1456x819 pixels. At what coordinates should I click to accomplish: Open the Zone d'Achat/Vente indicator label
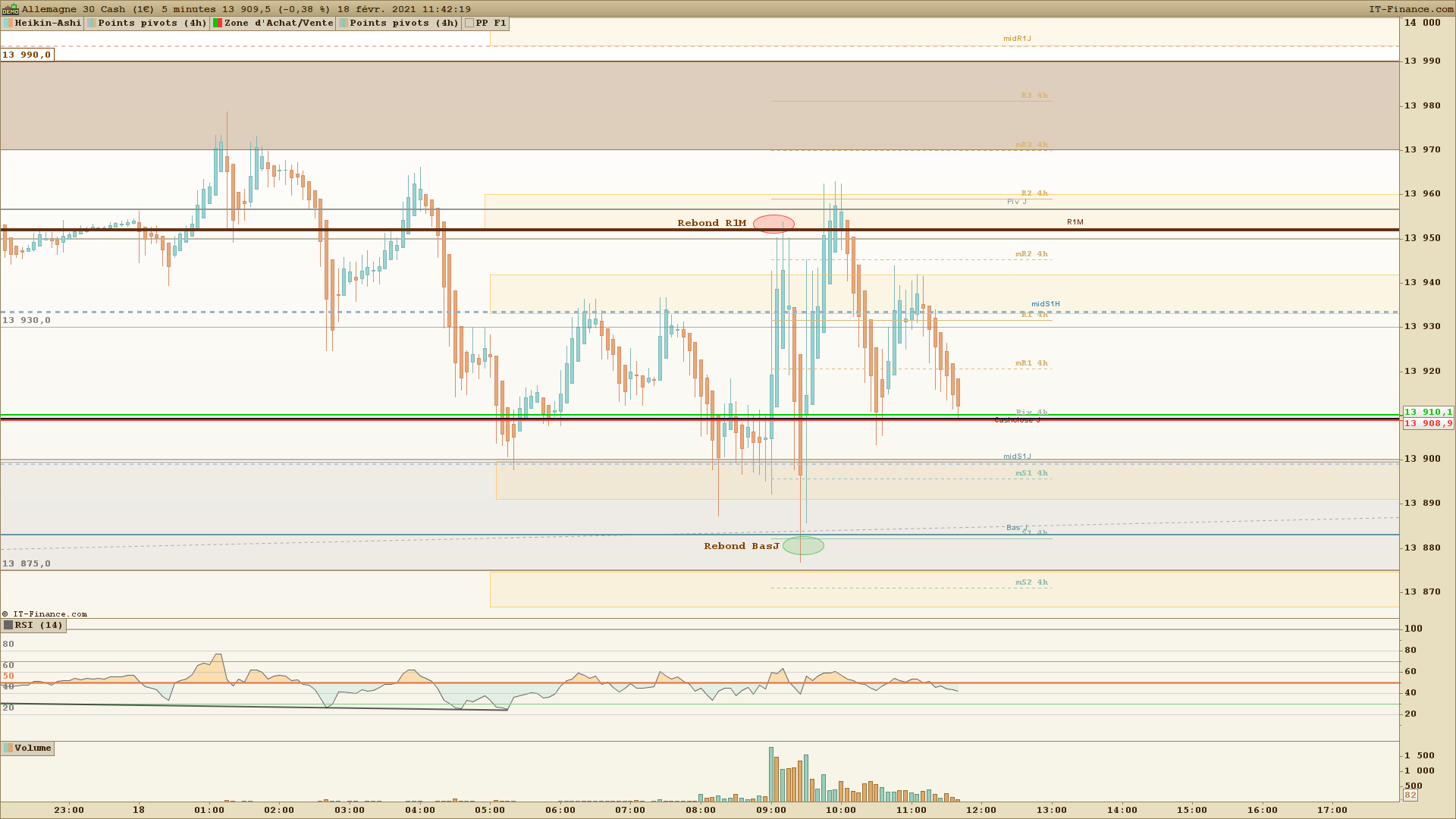[278, 24]
